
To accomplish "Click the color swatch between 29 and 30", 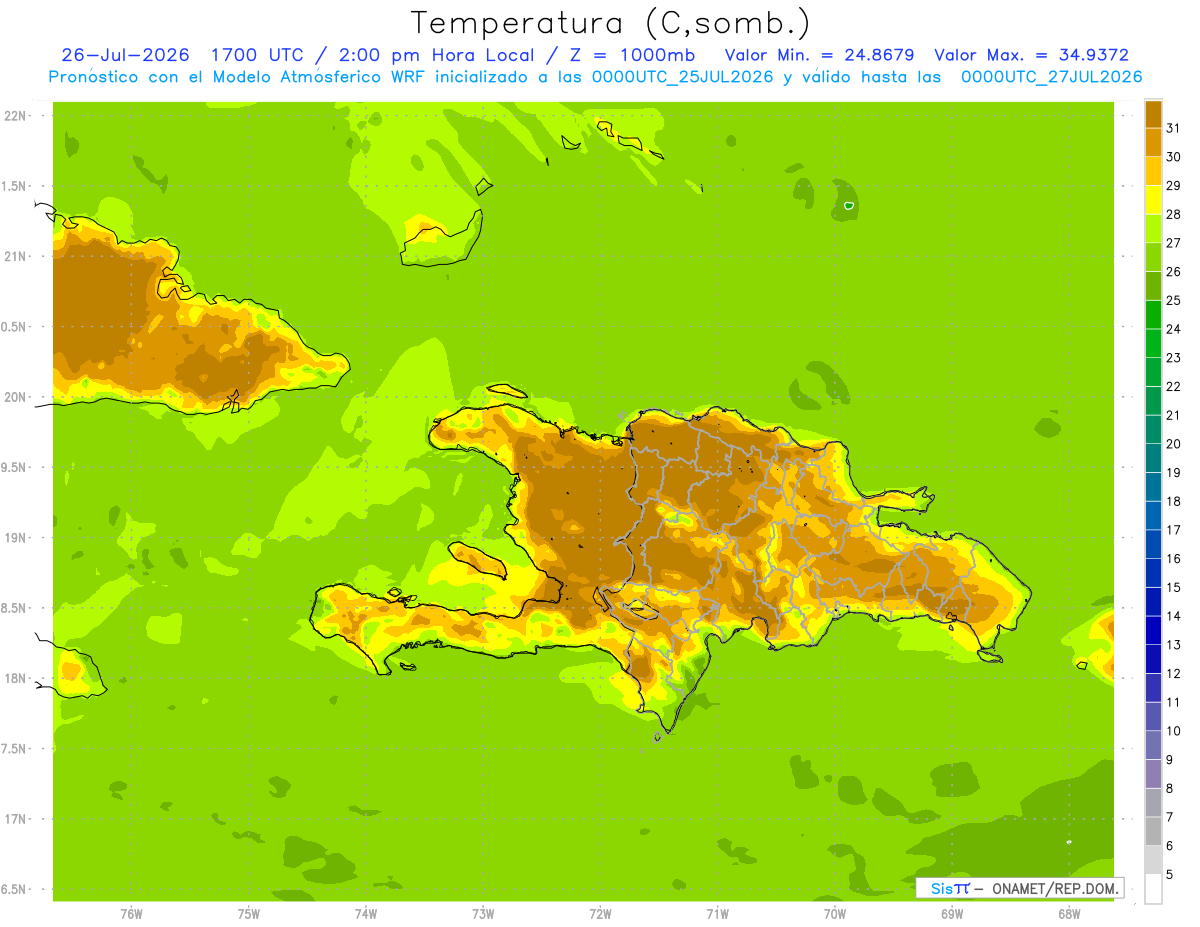I will (1153, 171).
